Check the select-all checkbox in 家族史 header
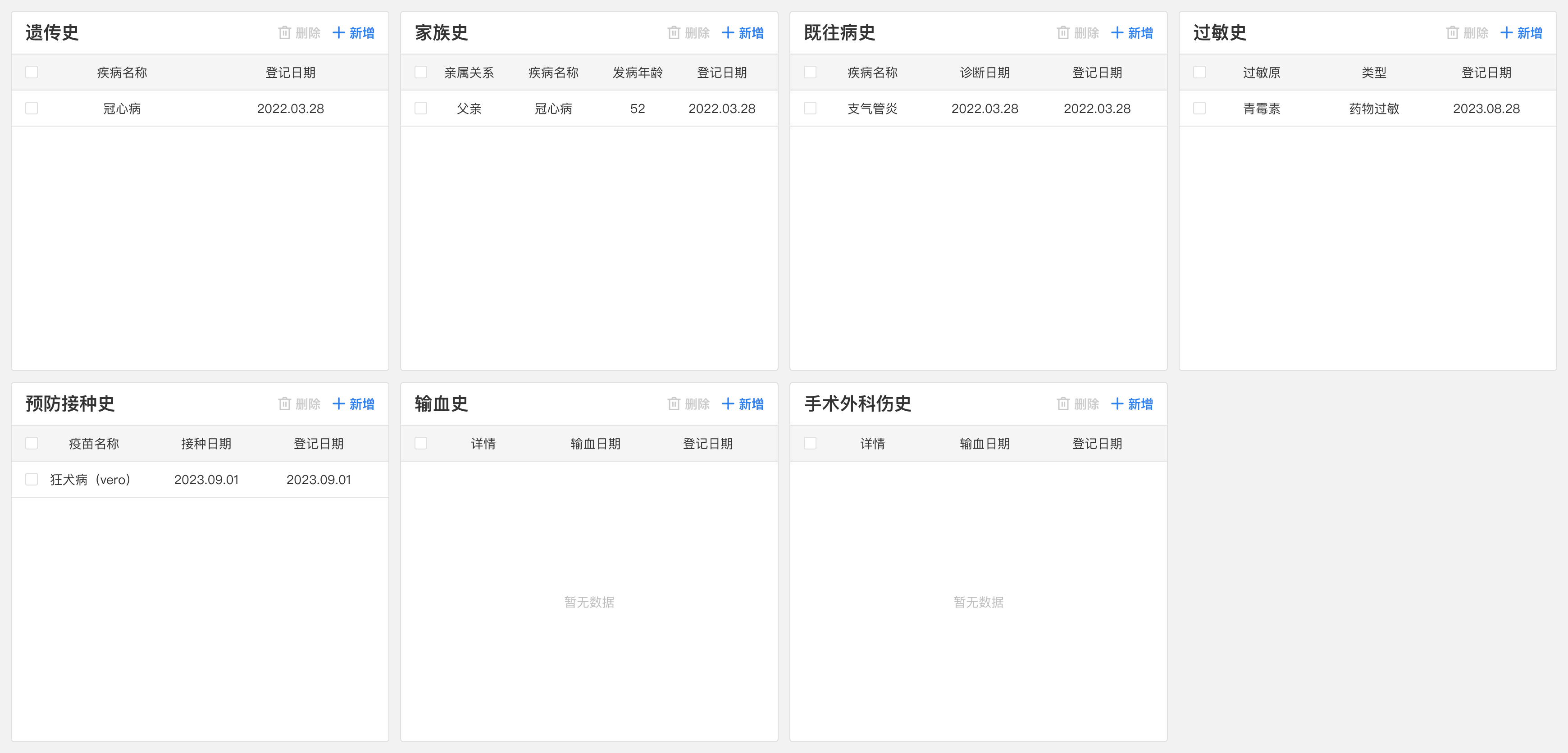Viewport: 1568px width, 753px height. coord(420,72)
